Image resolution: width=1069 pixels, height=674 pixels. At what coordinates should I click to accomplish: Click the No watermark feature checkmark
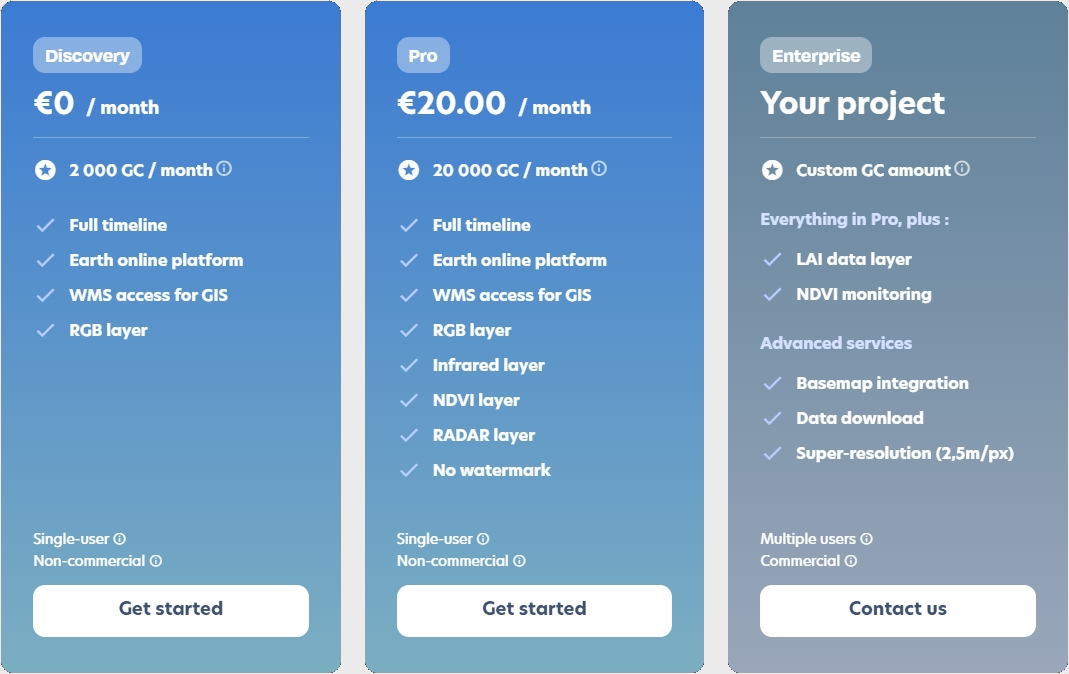pos(408,470)
